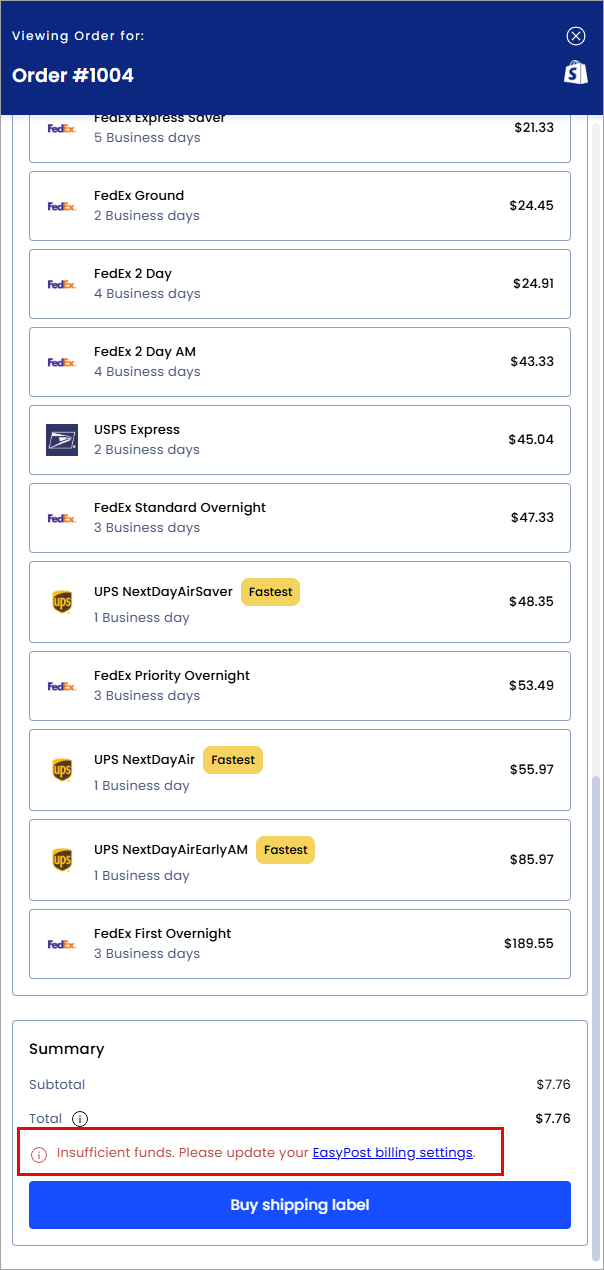Choose FedEx 2 Day AM rate
This screenshot has width=604, height=1270.
(300, 362)
